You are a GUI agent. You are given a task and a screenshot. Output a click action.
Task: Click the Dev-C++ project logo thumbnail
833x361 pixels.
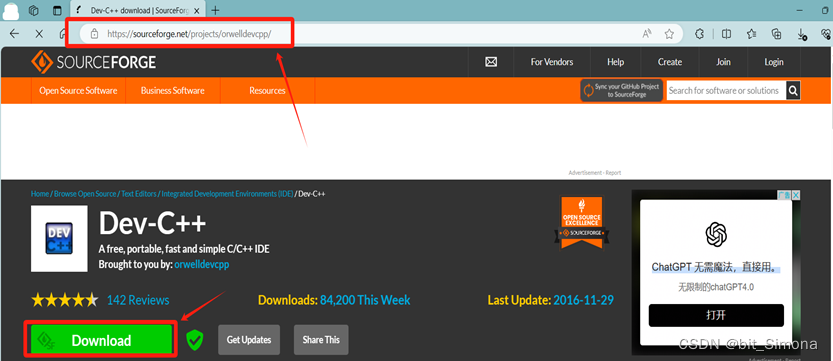pos(59,238)
